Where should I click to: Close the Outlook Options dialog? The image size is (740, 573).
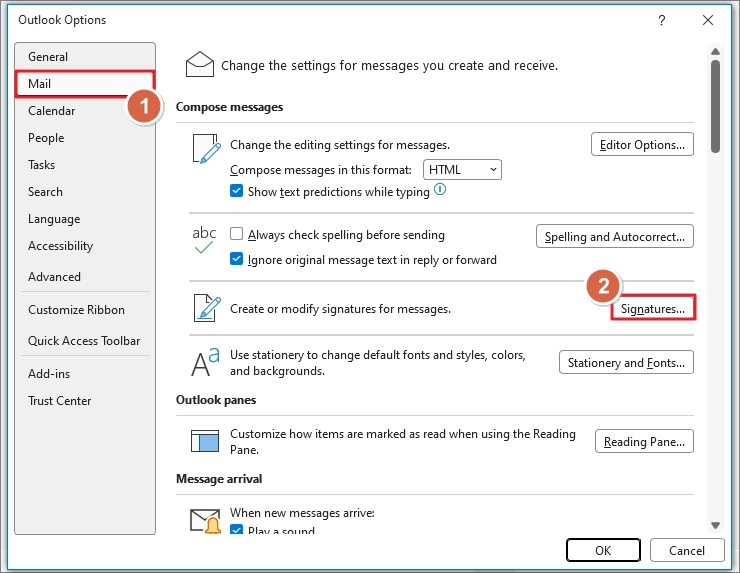[x=707, y=20]
